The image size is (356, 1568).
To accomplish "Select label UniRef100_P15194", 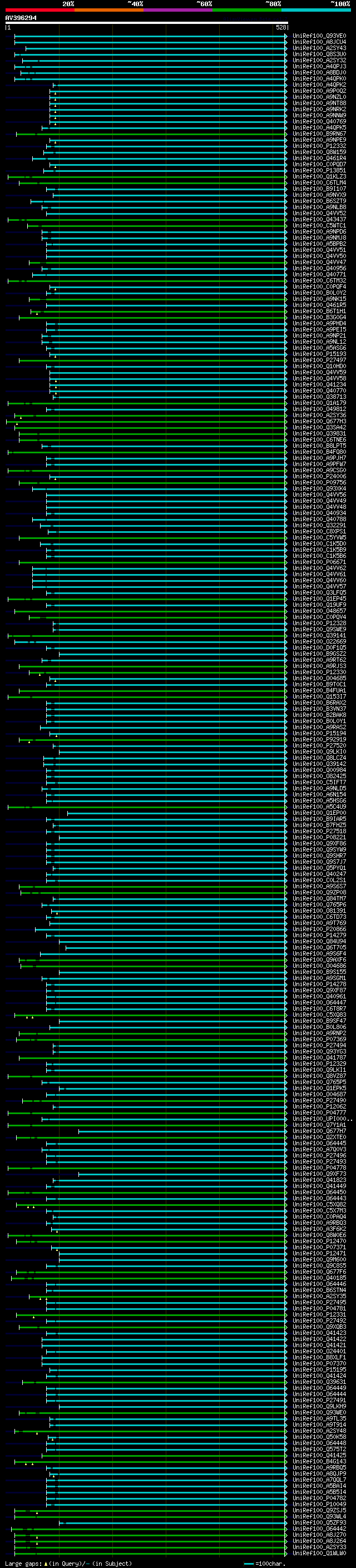I will tap(319, 733).
